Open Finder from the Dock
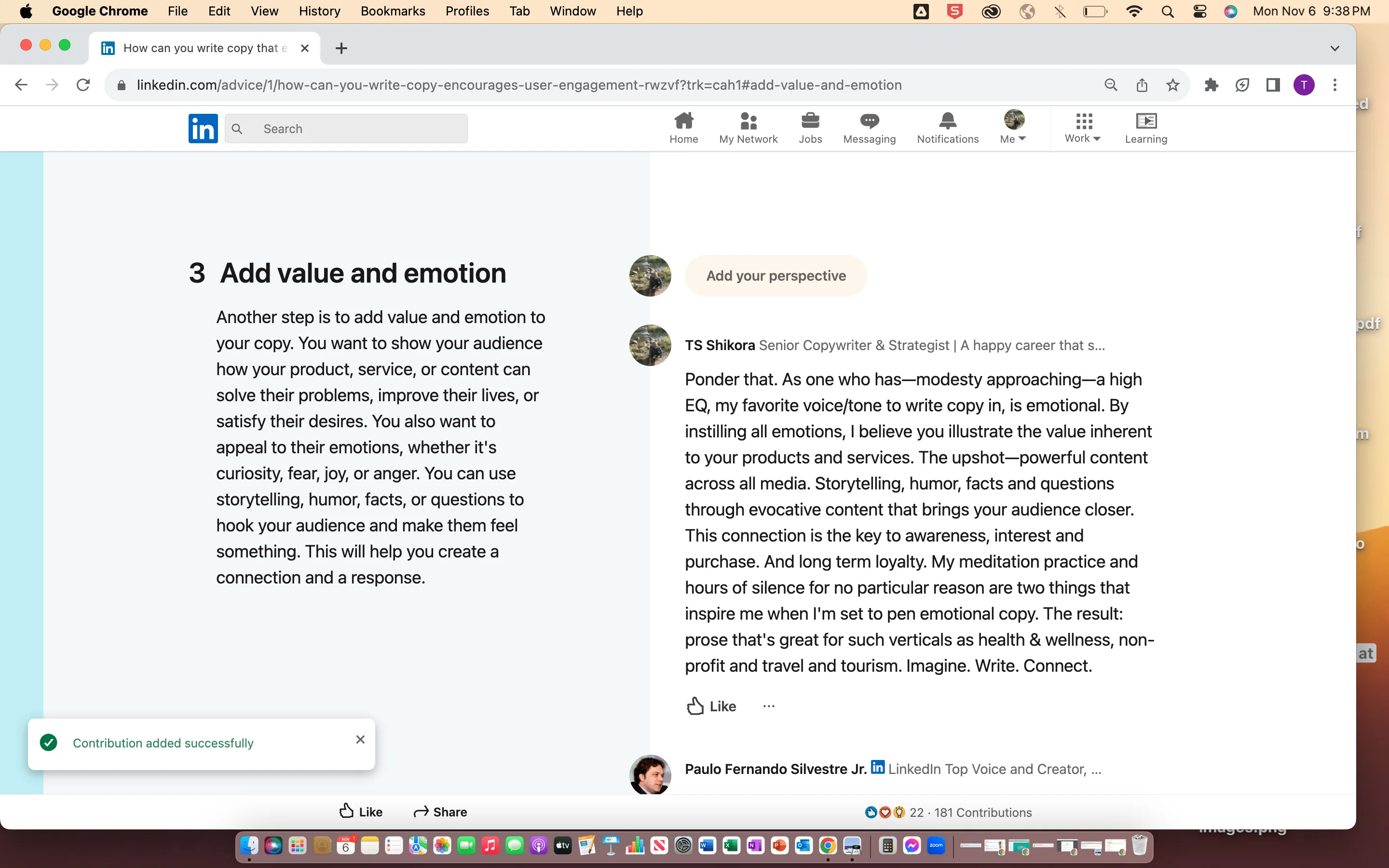The width and height of the screenshot is (1389, 868). (249, 846)
